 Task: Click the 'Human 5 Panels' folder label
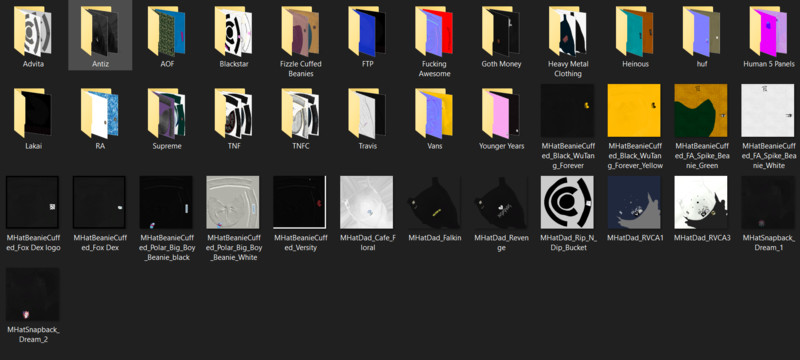(768, 64)
